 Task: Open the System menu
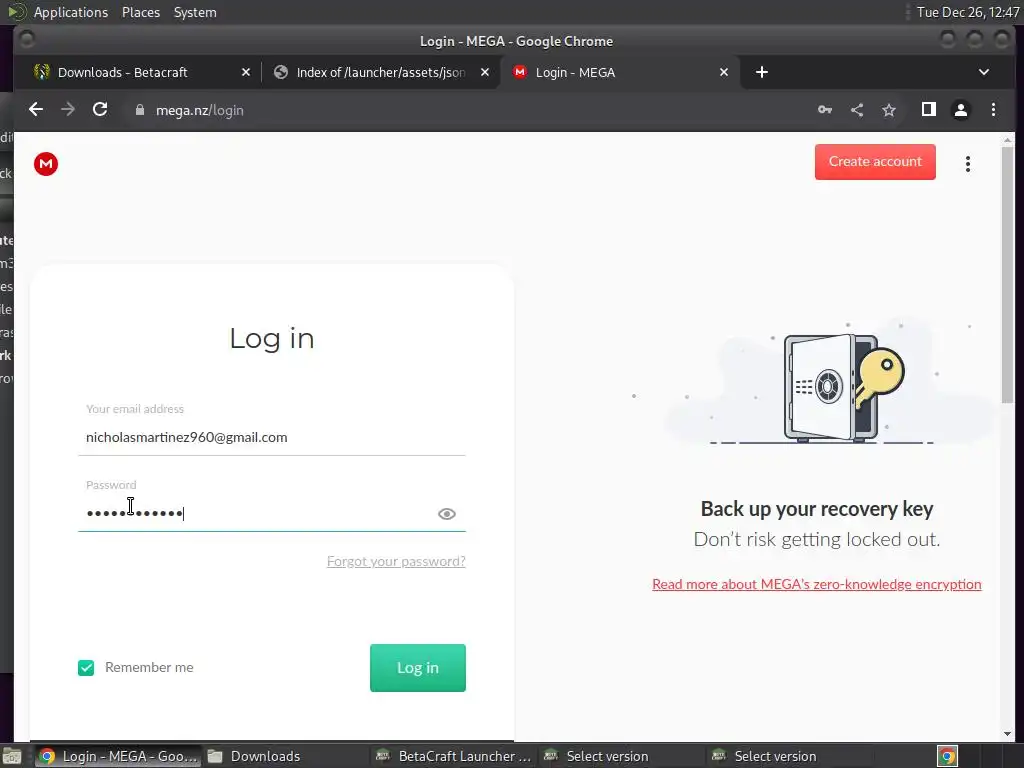[x=195, y=12]
